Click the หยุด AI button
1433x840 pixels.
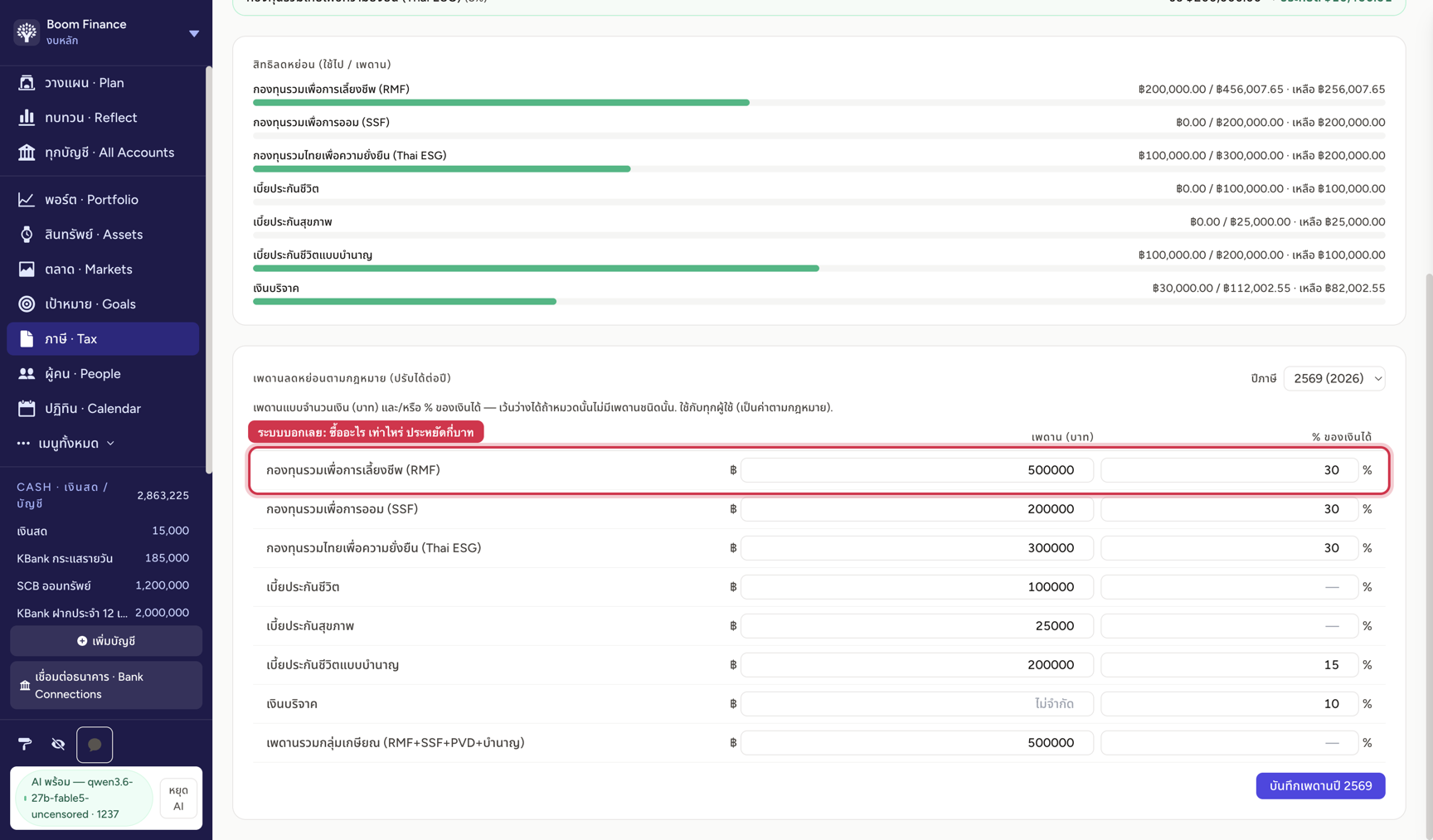coord(178,799)
